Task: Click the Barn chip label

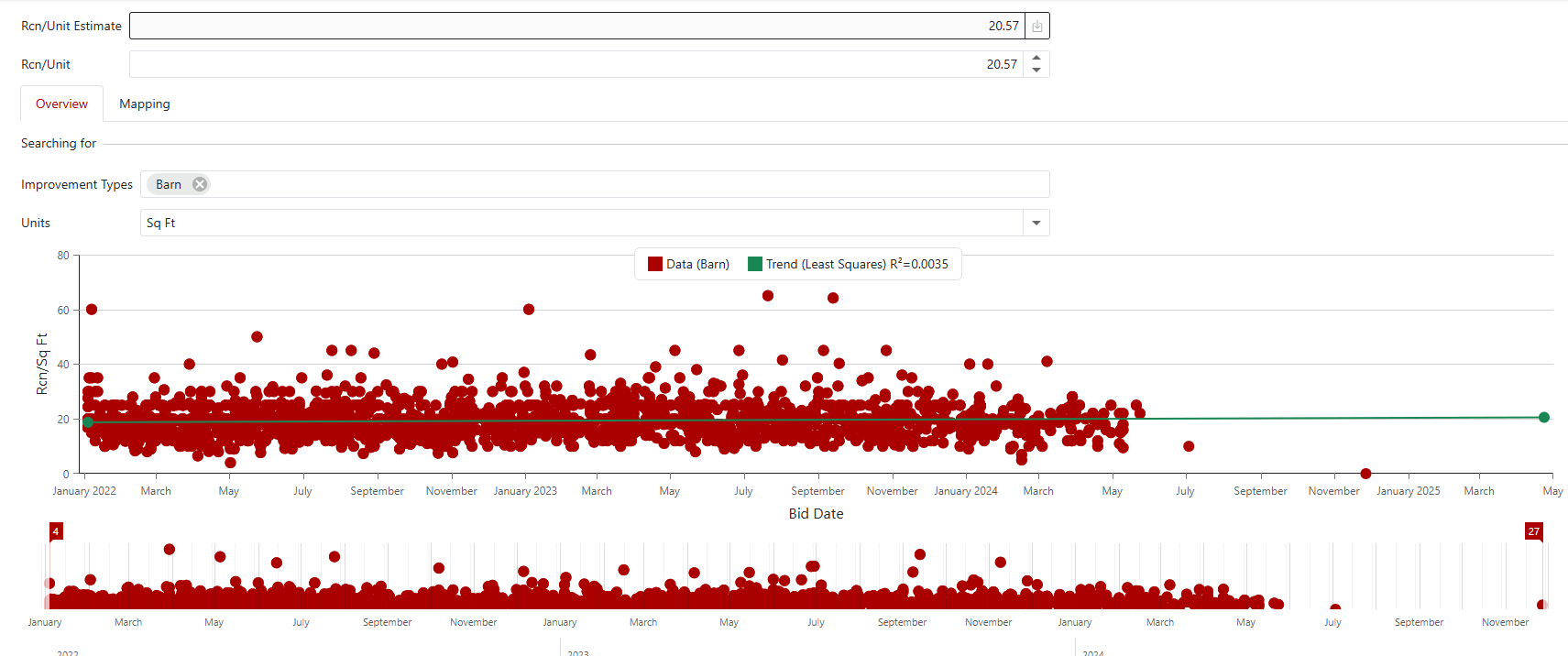Action: point(169,184)
